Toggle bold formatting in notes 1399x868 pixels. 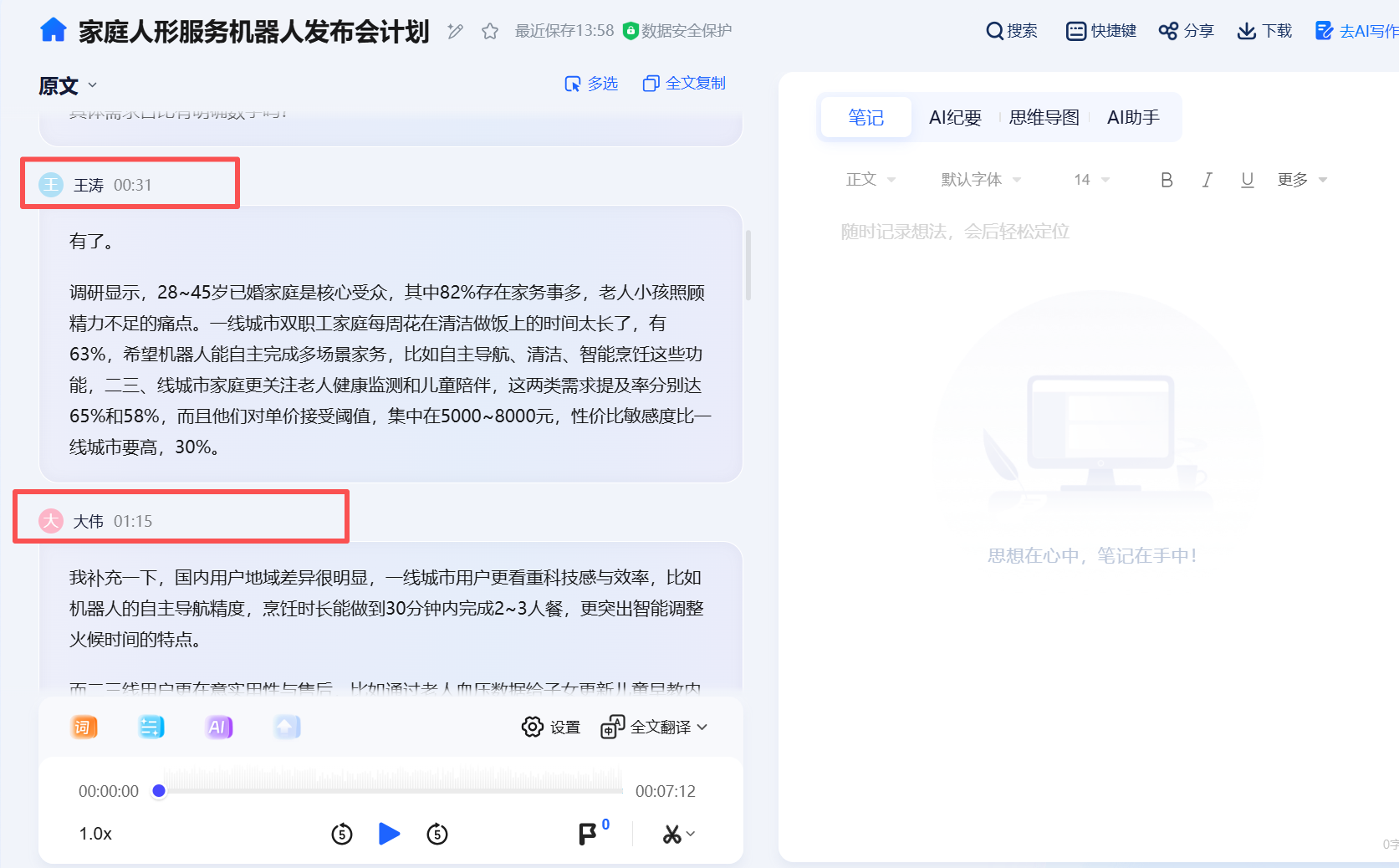(1167, 180)
